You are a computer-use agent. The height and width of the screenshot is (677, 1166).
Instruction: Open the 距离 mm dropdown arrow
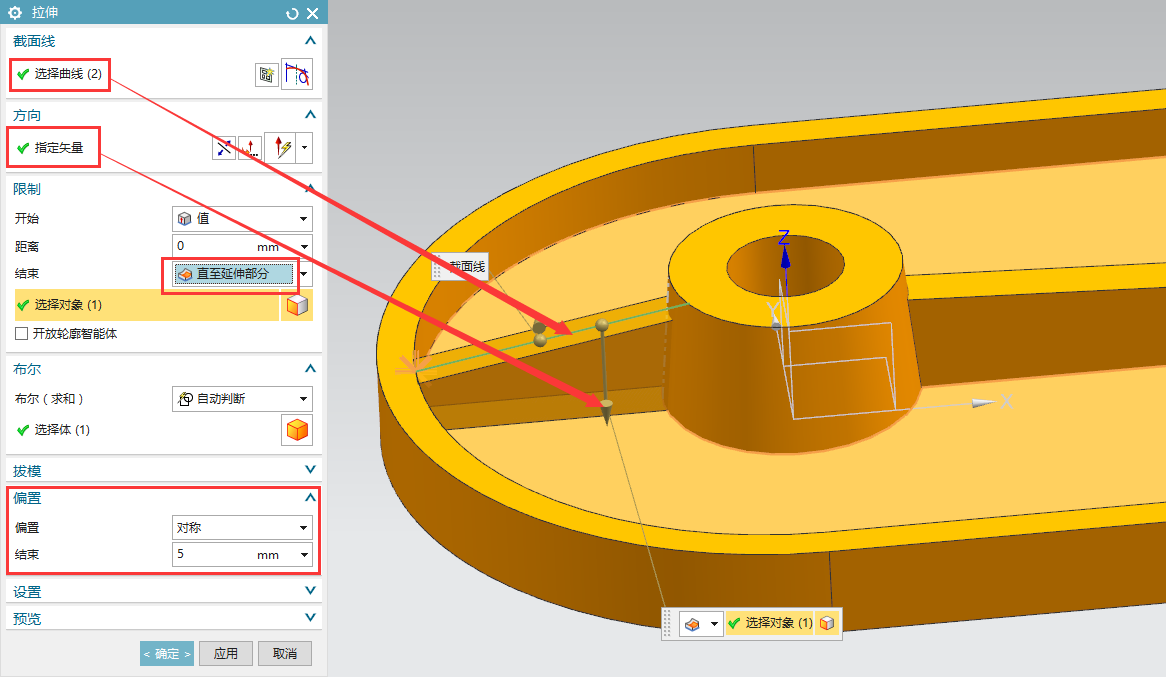304,246
